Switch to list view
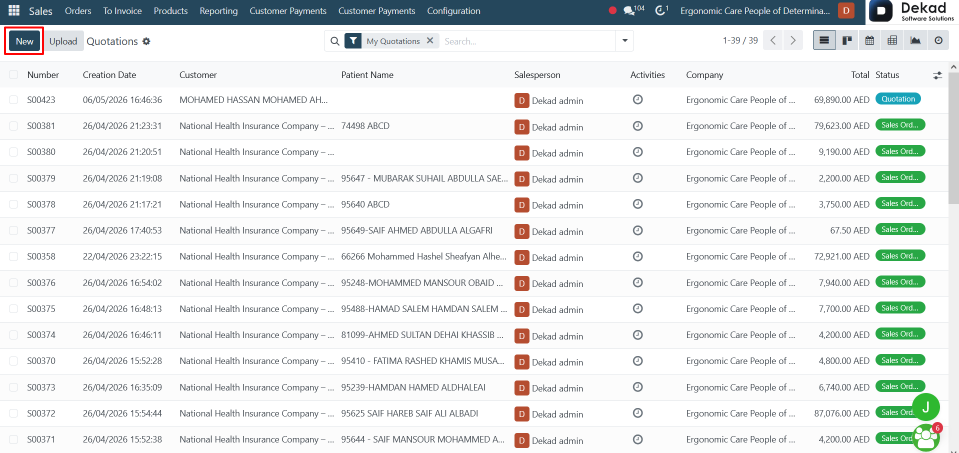959x453 pixels. 824,41
